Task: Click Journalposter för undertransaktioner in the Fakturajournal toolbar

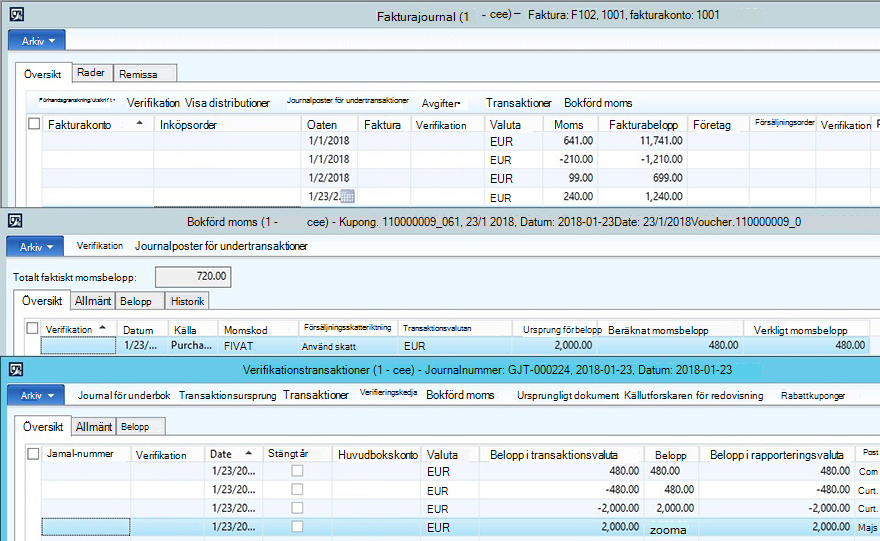Action: [347, 100]
